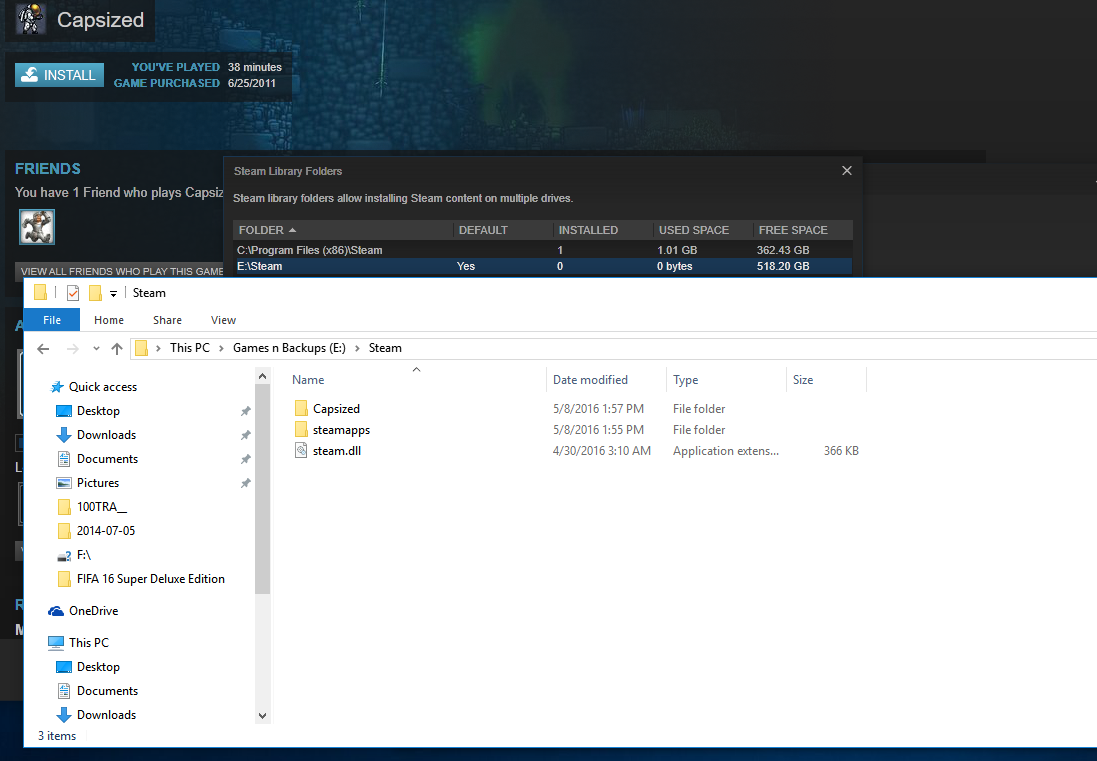Click the pin icon beside Documents
This screenshot has width=1097, height=761.
[246, 460]
